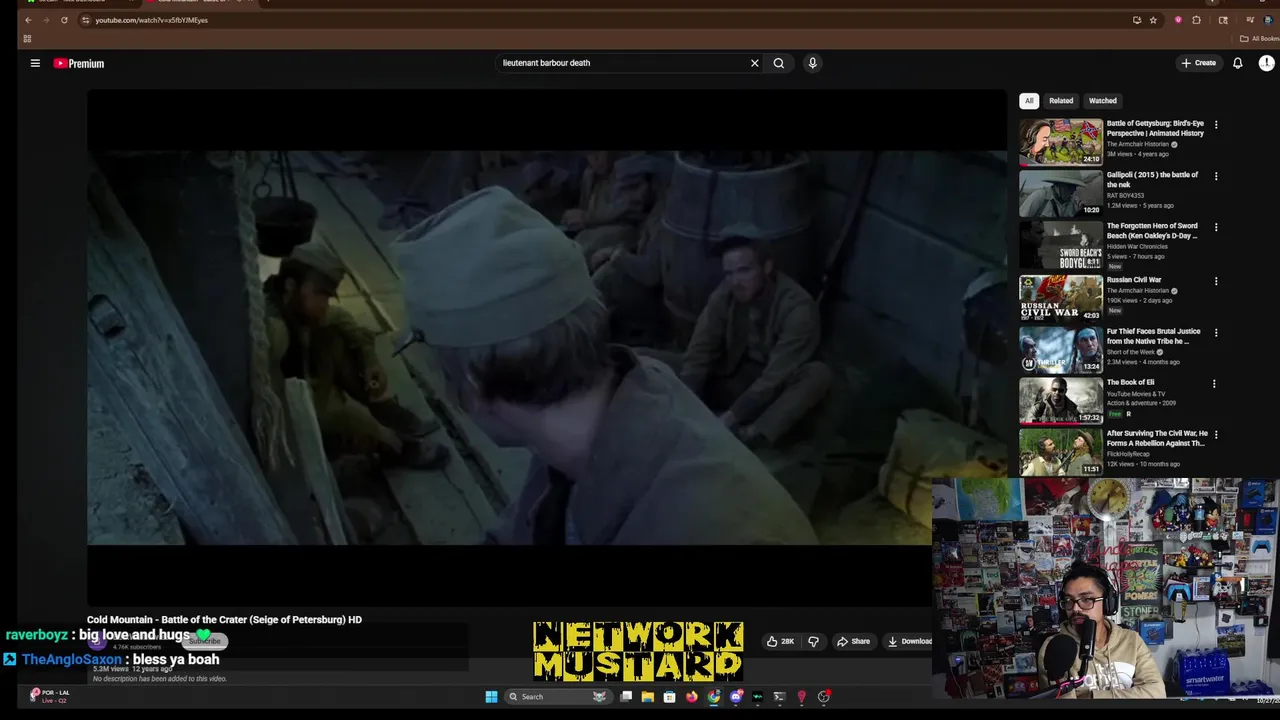Go to the YouTube Premium home logo

(x=79, y=63)
